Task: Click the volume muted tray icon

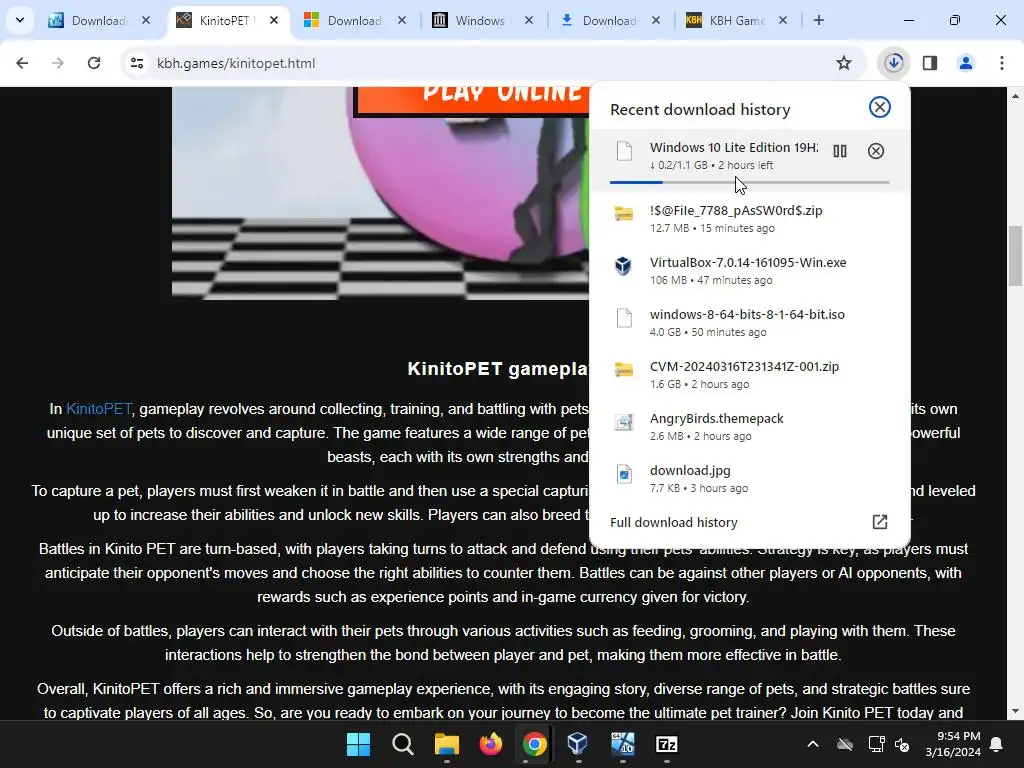Action: pyautogui.click(x=902, y=744)
